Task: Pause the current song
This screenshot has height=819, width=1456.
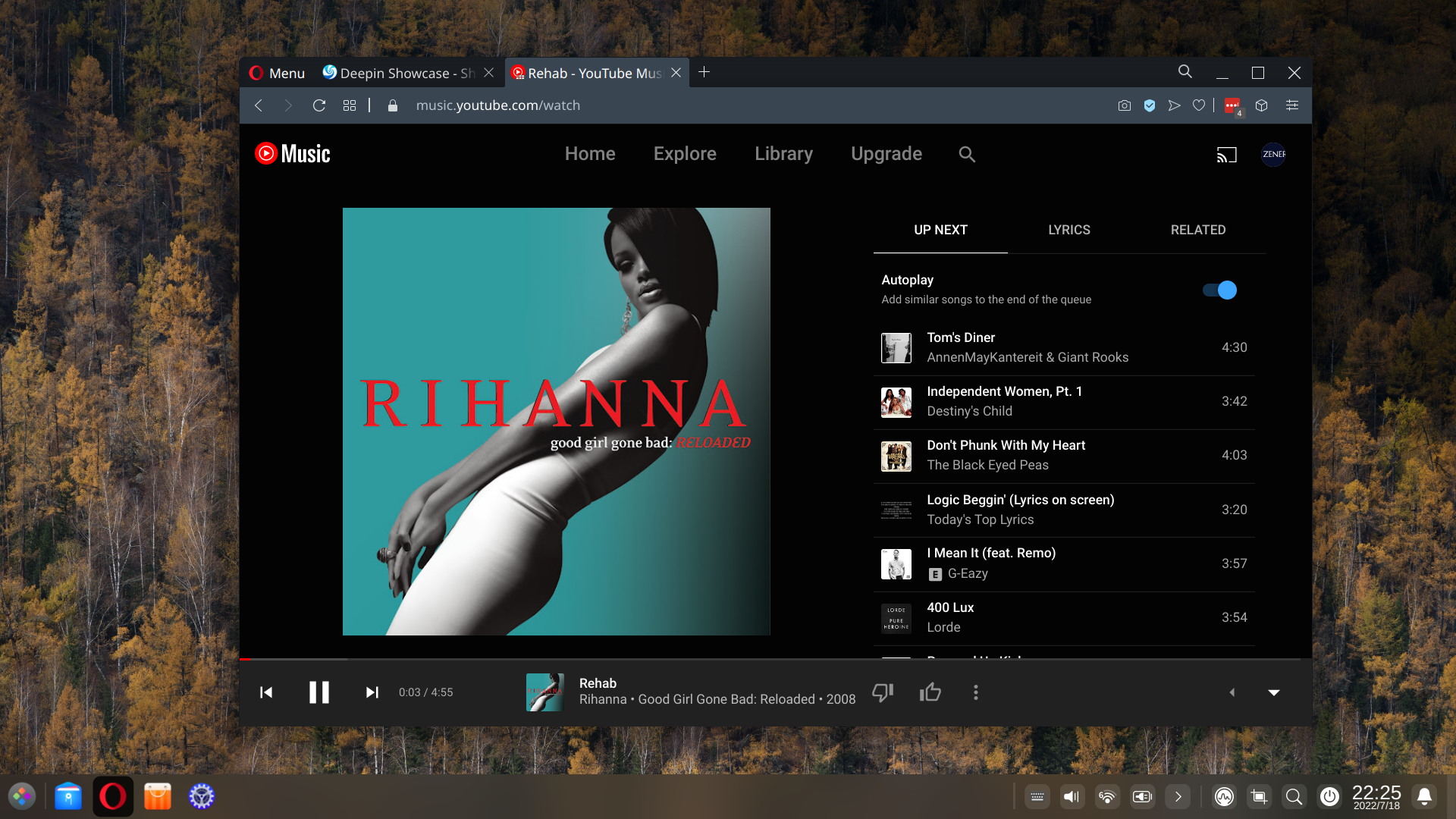Action: tap(319, 692)
